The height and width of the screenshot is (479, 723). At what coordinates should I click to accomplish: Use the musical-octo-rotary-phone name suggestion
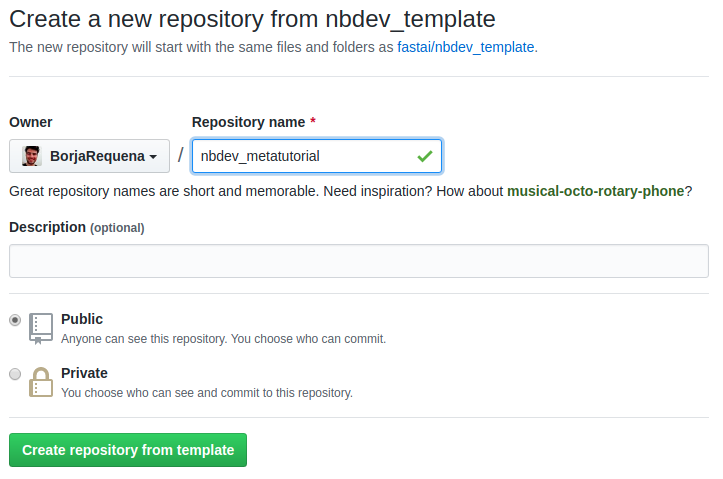(x=596, y=191)
